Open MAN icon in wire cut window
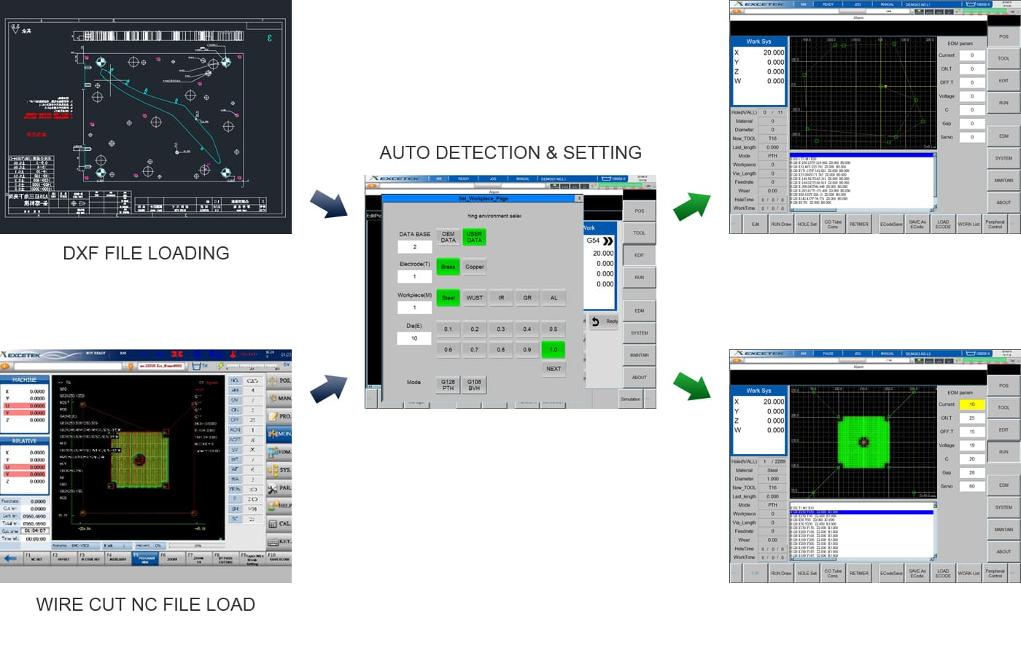The width and height of the screenshot is (1021, 656). tap(279, 398)
